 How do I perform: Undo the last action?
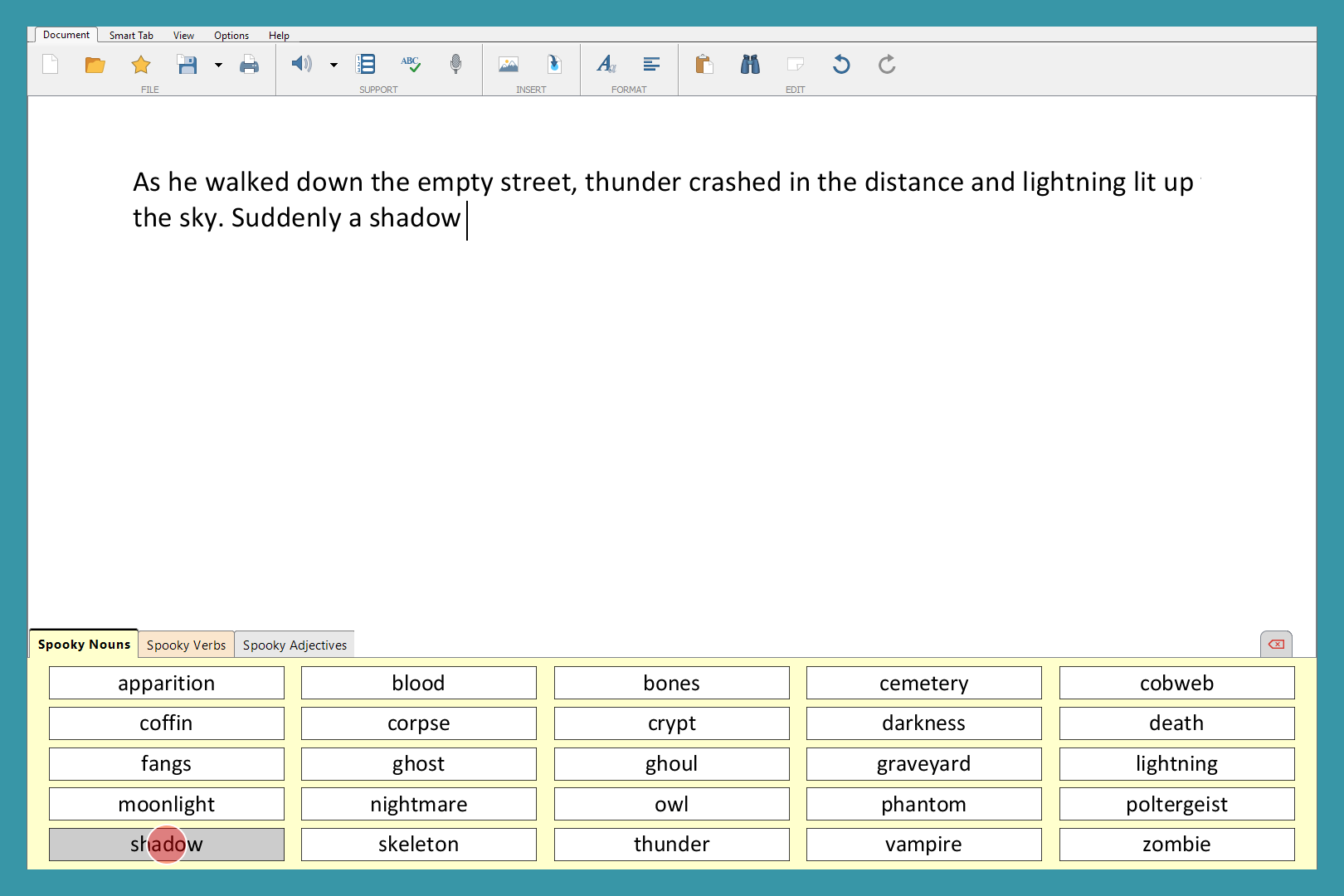pos(841,64)
